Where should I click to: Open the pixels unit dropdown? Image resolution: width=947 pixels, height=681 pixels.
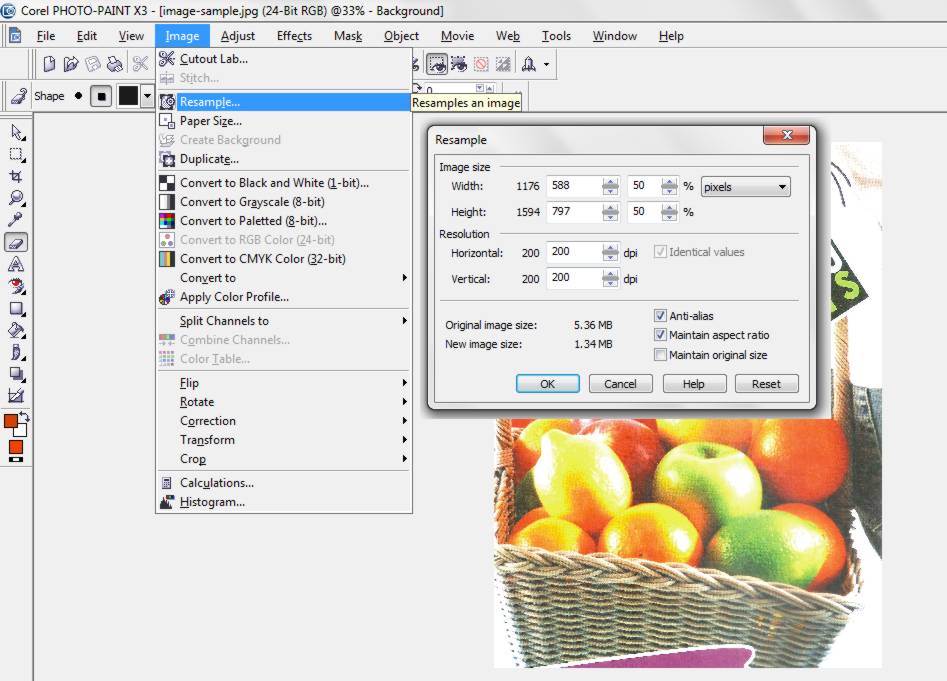pos(780,186)
